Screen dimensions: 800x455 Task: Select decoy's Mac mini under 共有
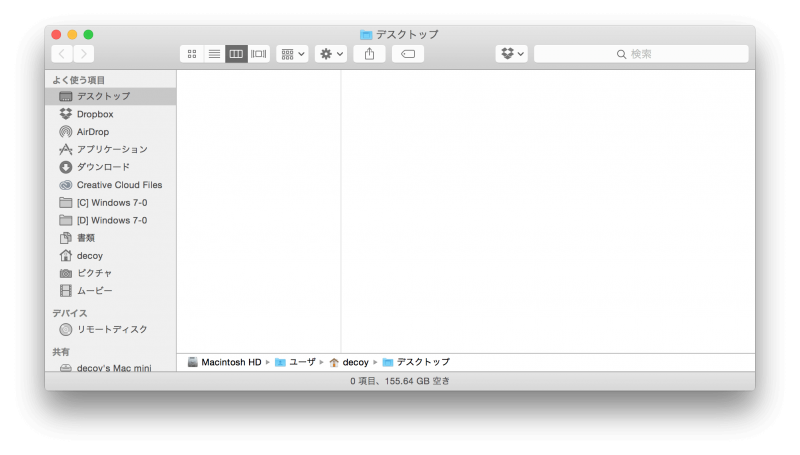(110, 367)
